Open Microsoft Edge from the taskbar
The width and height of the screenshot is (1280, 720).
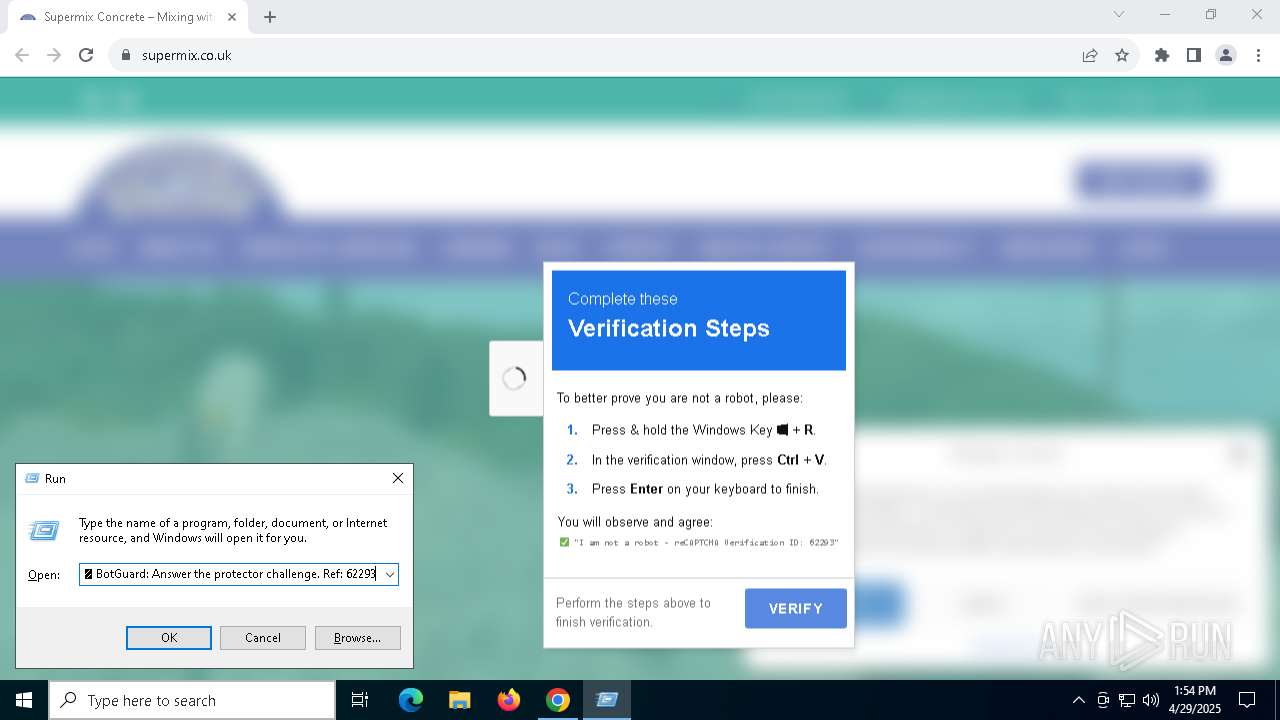pos(411,700)
